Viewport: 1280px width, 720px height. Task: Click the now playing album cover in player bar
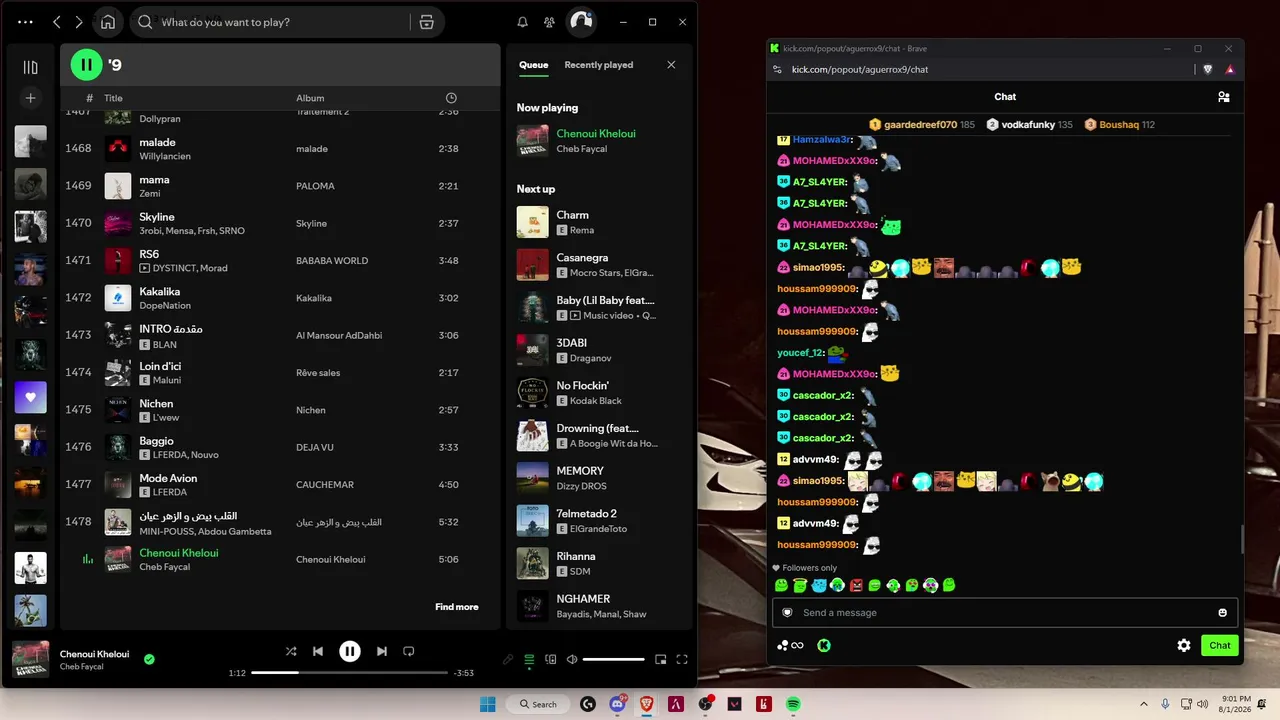tap(30, 659)
